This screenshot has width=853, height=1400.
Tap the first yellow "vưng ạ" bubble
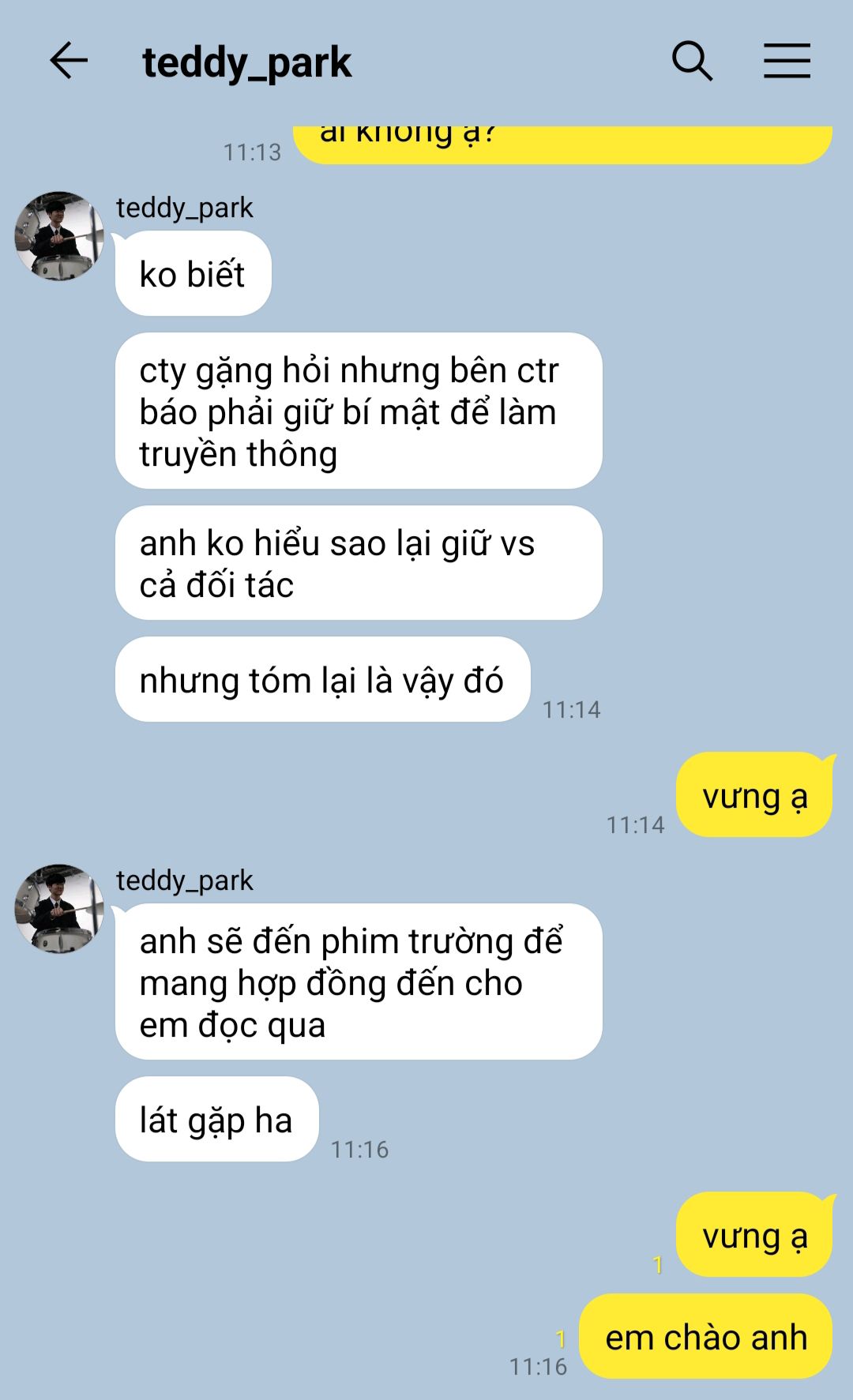pos(754,794)
